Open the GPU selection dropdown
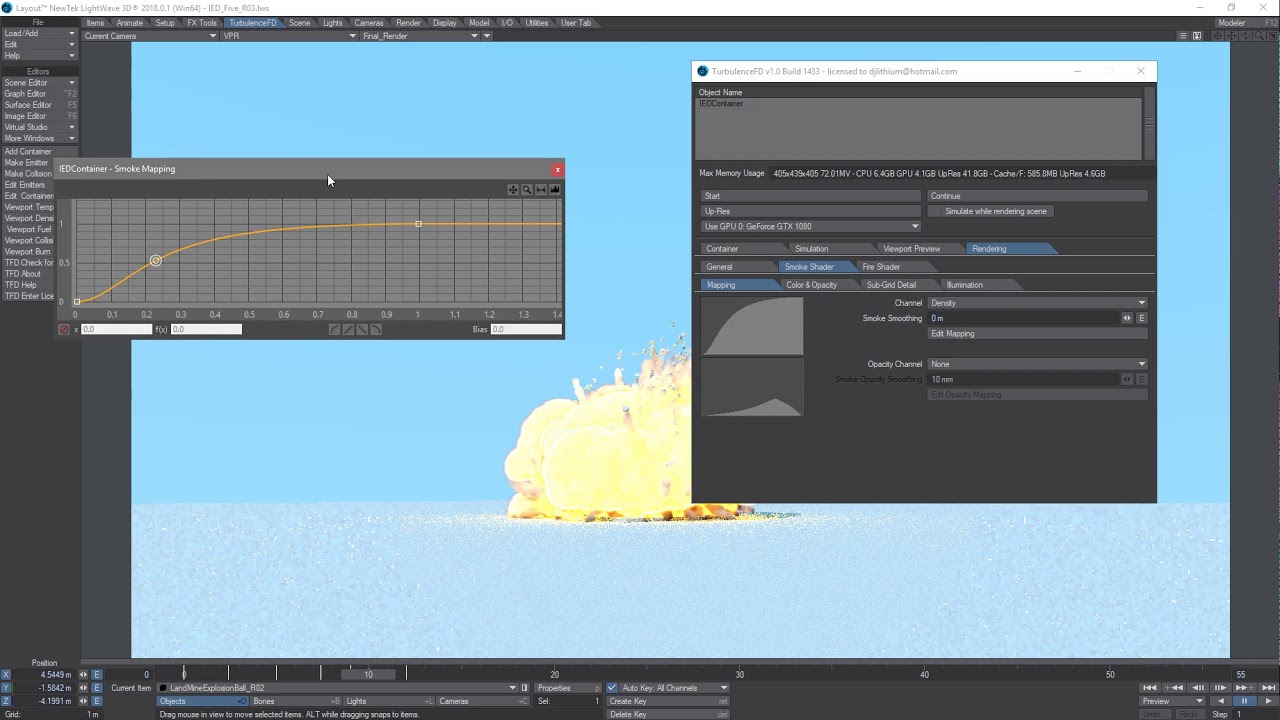The image size is (1280, 720). point(811,226)
